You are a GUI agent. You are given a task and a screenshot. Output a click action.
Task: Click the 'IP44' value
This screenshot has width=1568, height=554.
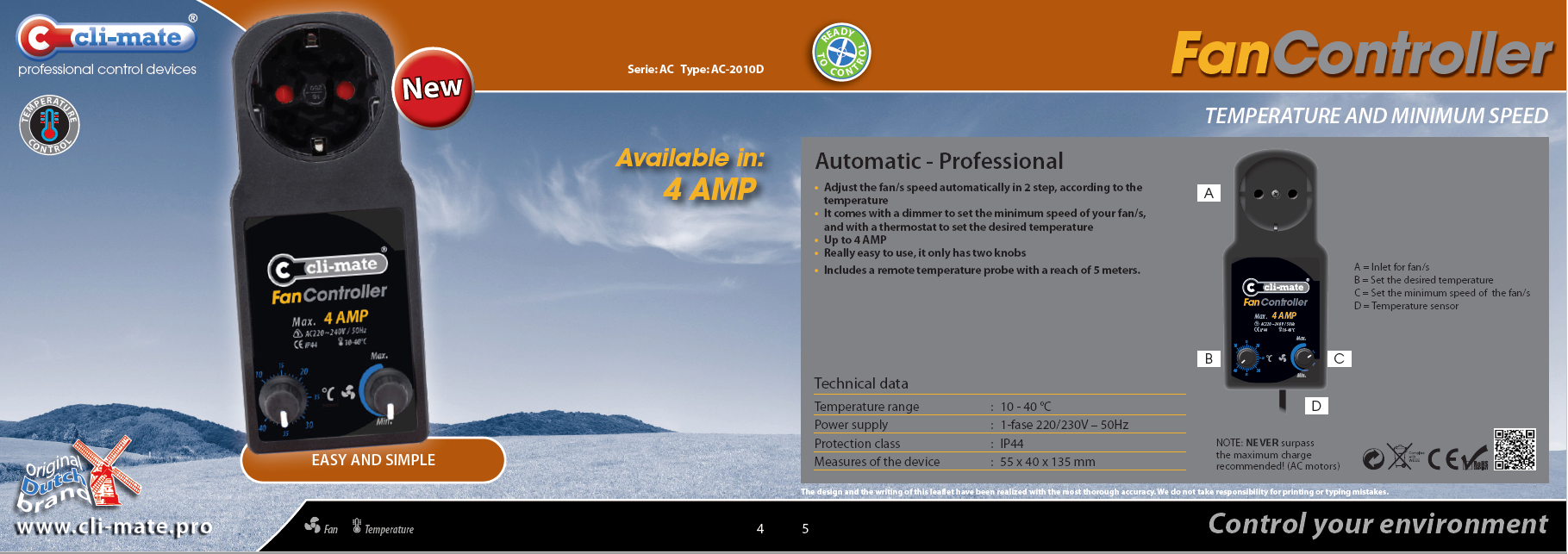pos(1012,444)
